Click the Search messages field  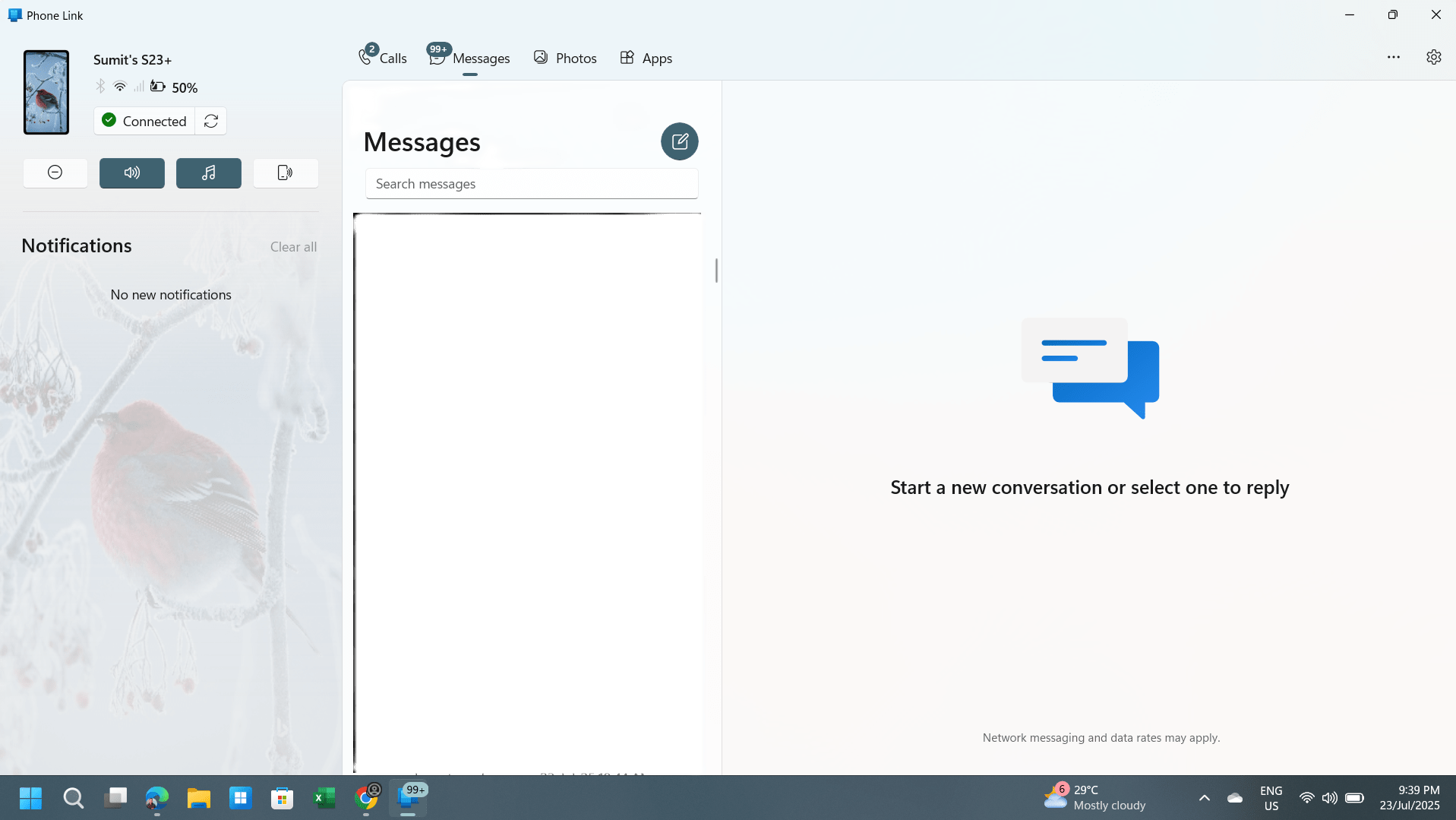click(x=531, y=183)
